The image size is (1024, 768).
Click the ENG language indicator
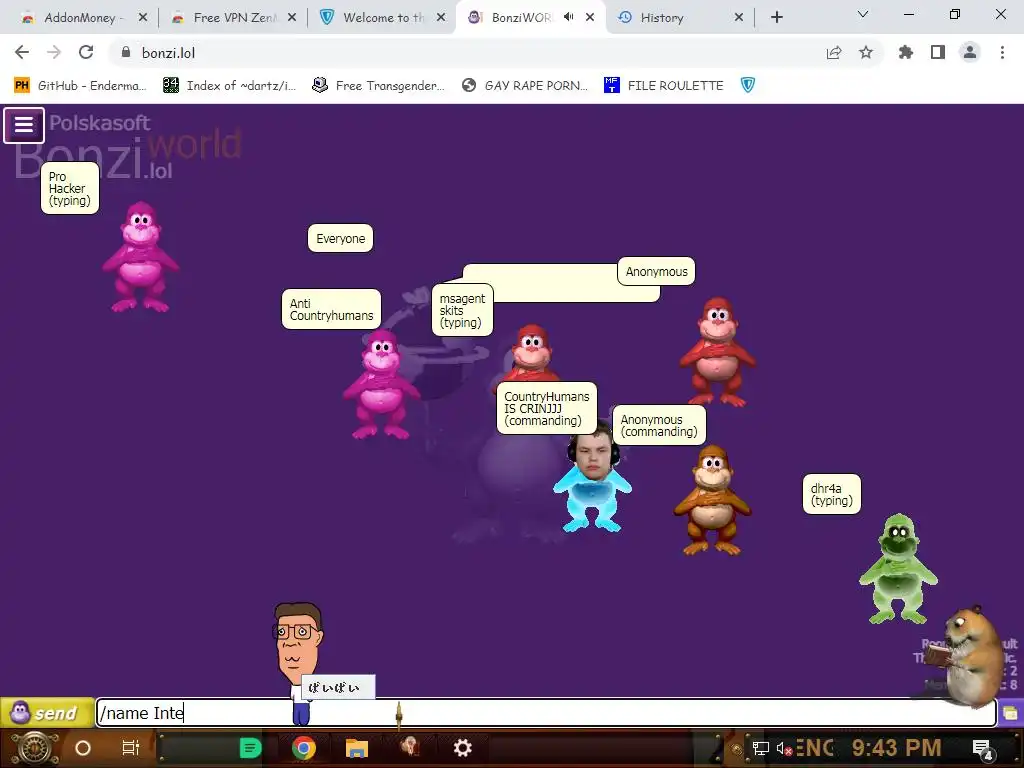click(x=814, y=748)
